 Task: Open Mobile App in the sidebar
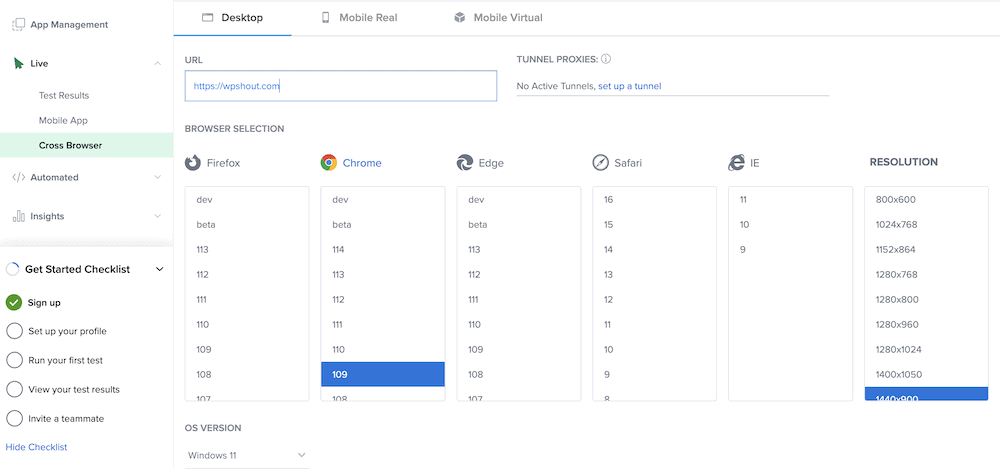[x=63, y=121]
